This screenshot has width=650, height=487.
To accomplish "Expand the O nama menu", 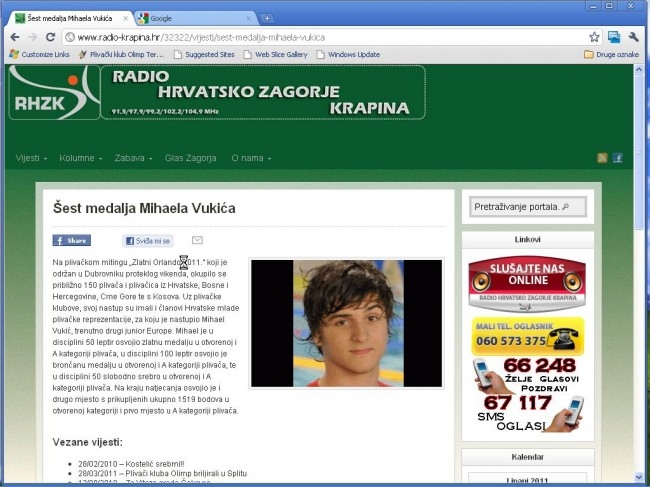I will 251,158.
